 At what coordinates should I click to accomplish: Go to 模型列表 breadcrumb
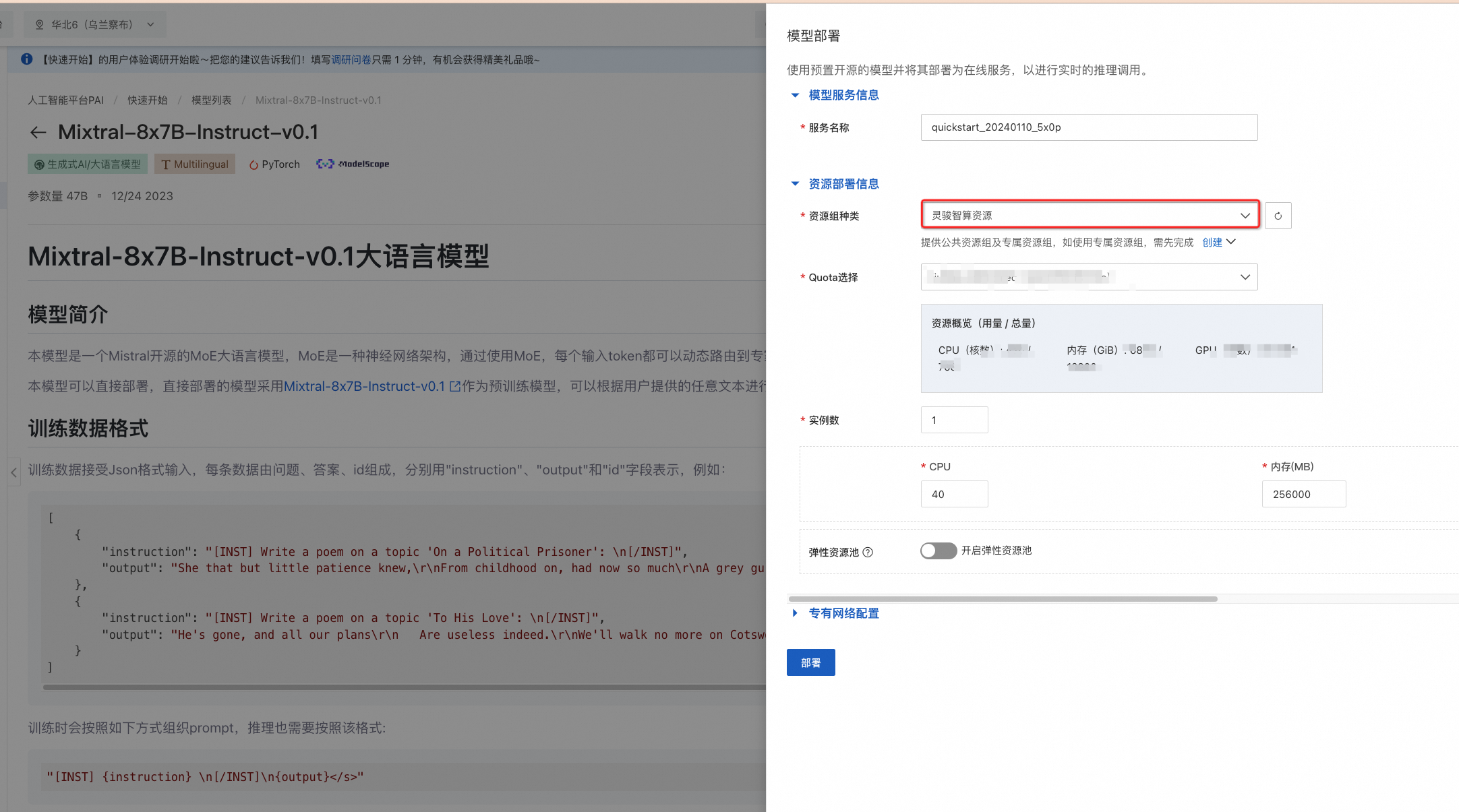pyautogui.click(x=212, y=100)
